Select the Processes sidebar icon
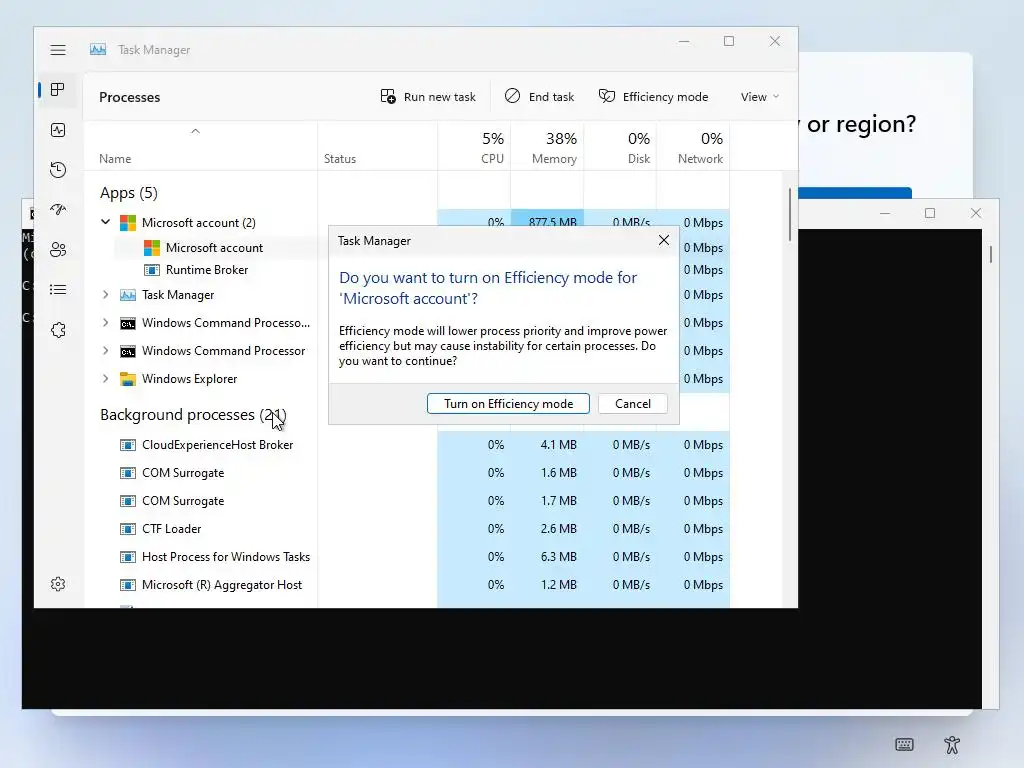This screenshot has width=1024, height=768. (58, 89)
